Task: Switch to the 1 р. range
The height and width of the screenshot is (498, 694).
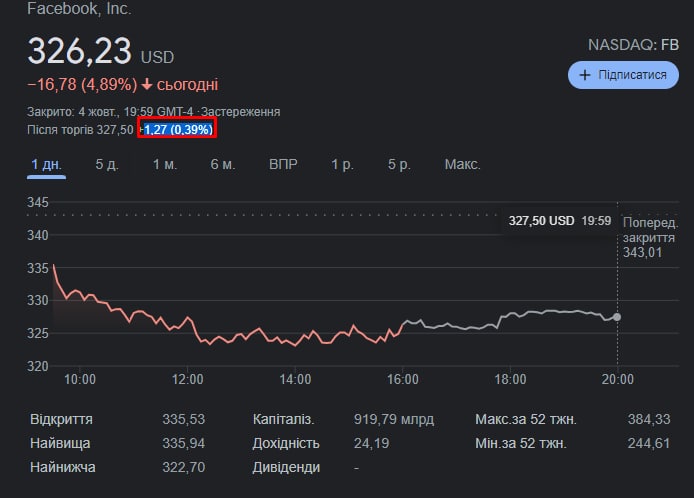Action: [x=342, y=165]
